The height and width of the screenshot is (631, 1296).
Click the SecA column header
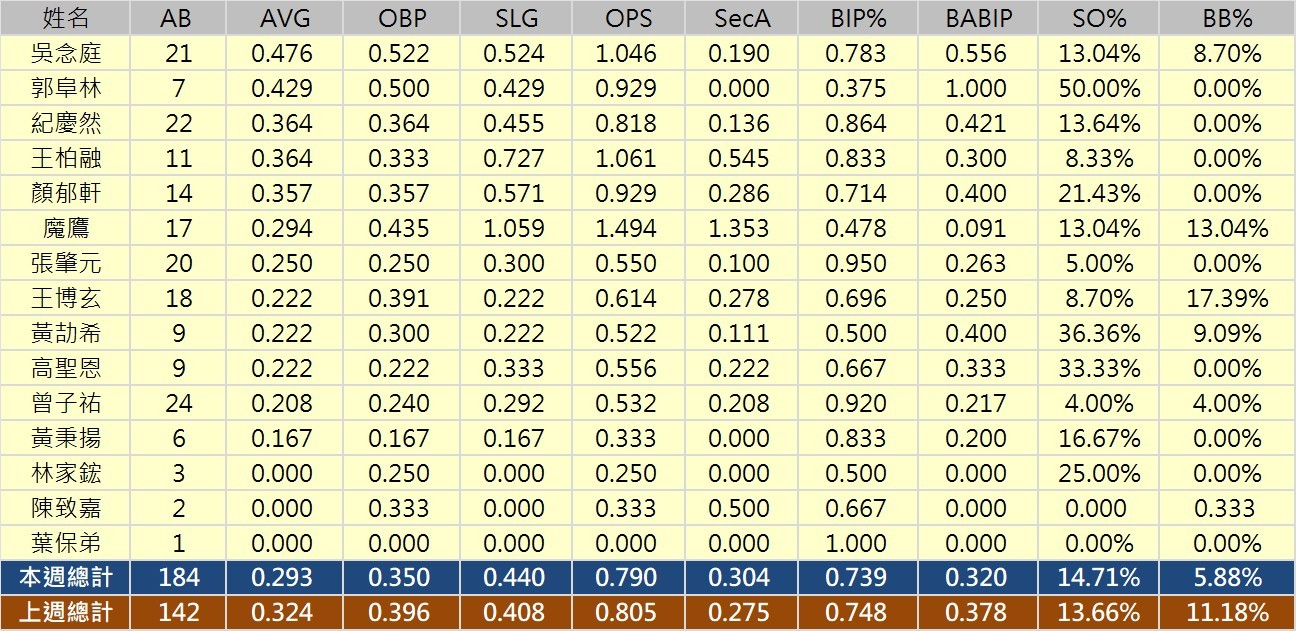point(739,19)
